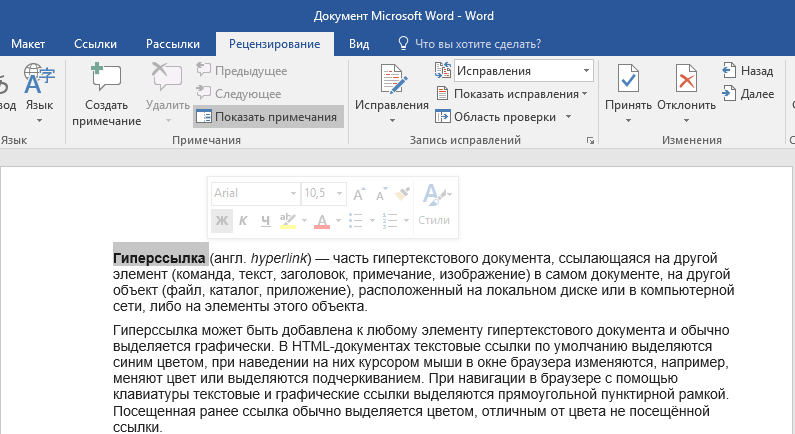Screen dimensions: 795x434
Task: Increase font size in the mini toolbar
Action: point(360,193)
